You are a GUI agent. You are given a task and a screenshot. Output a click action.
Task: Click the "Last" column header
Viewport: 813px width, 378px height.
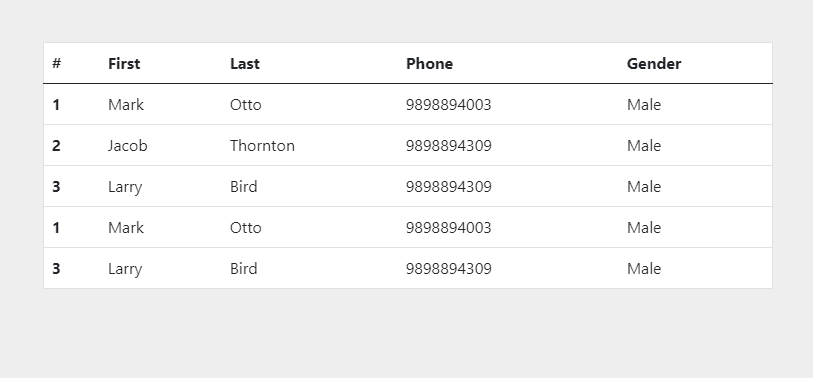click(x=245, y=63)
